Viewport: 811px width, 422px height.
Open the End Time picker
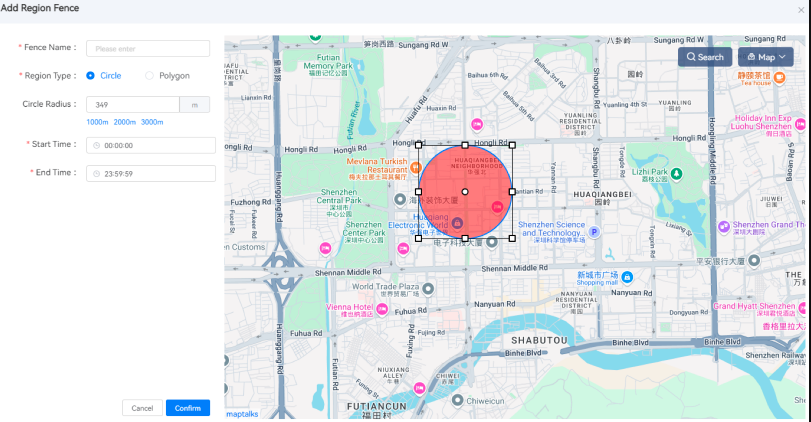(151, 173)
